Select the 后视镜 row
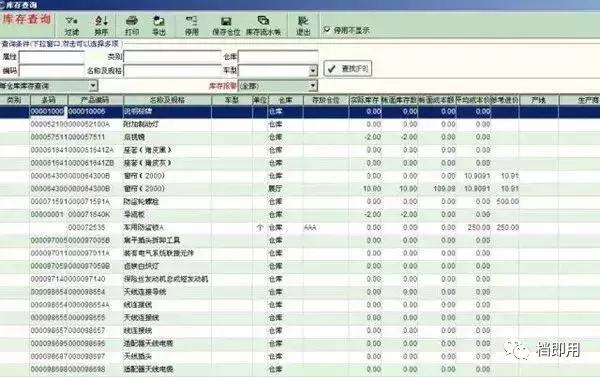Image resolution: width=600 pixels, height=377 pixels. [x=300, y=137]
